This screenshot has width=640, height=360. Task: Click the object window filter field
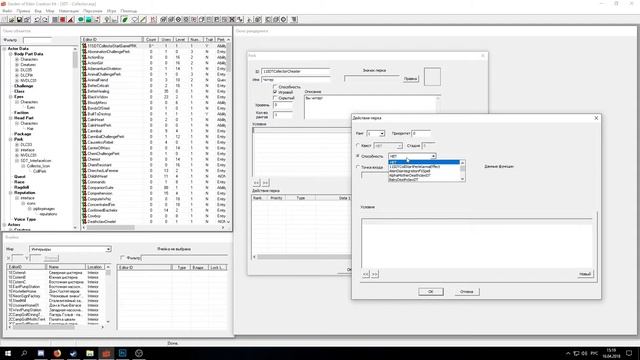(38, 40)
